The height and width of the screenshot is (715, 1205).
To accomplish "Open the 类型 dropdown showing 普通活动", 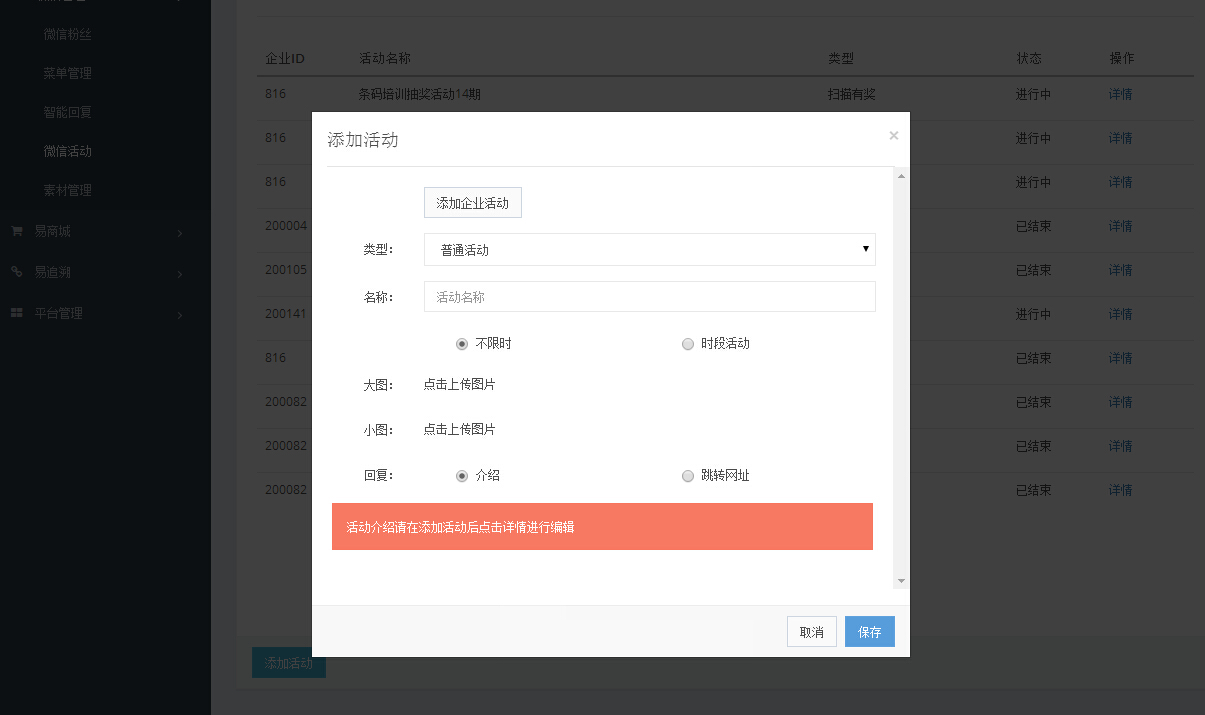I will pyautogui.click(x=649, y=250).
